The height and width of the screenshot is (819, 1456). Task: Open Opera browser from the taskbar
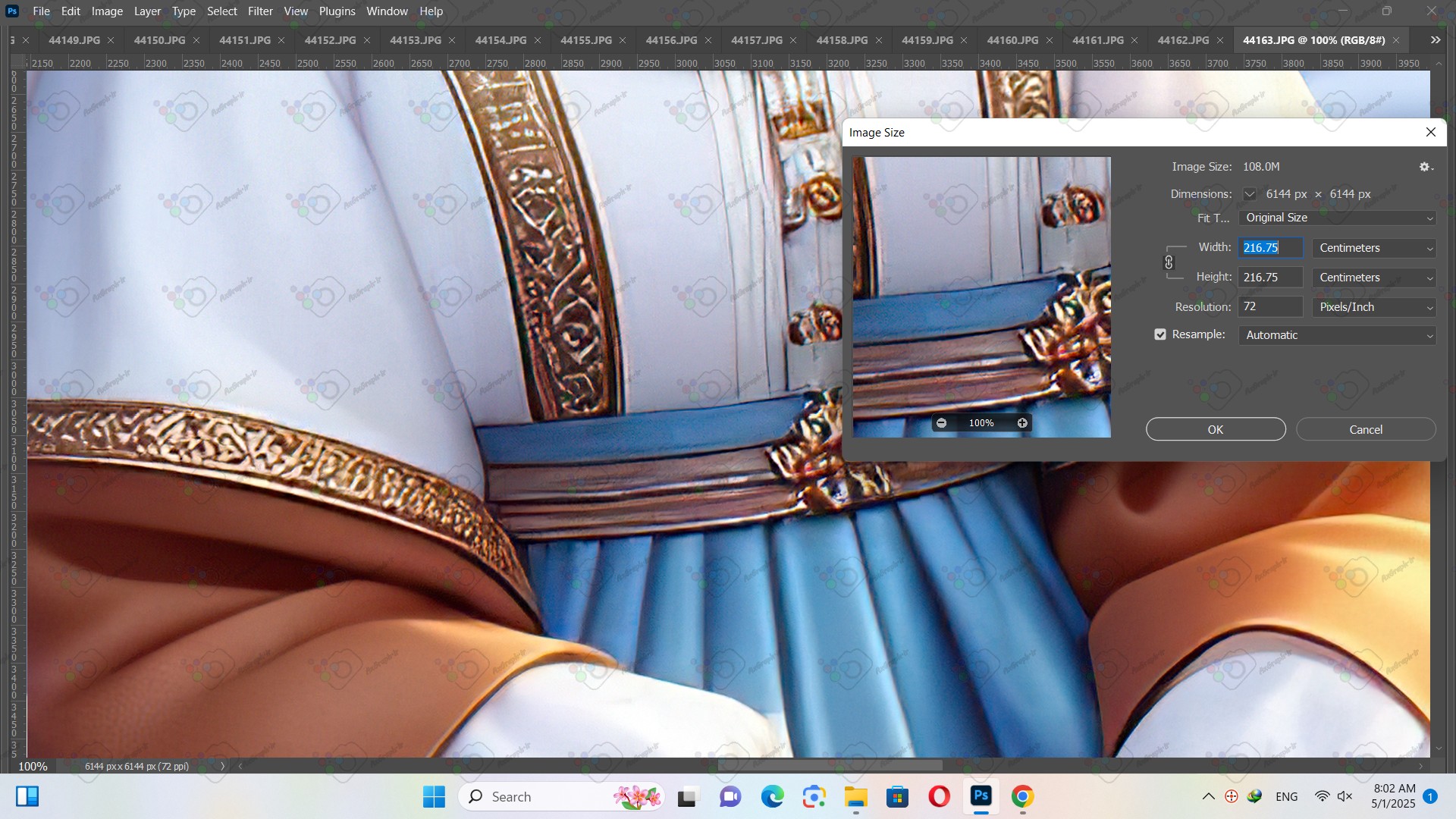[939, 796]
